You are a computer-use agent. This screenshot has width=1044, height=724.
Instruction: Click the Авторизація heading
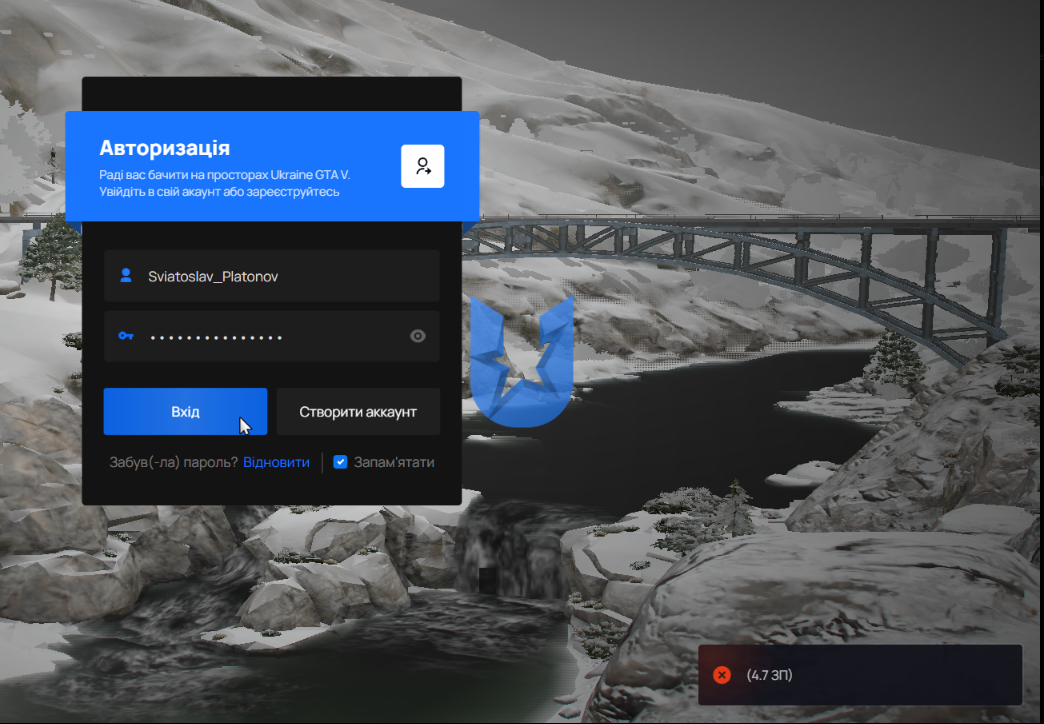(x=164, y=148)
